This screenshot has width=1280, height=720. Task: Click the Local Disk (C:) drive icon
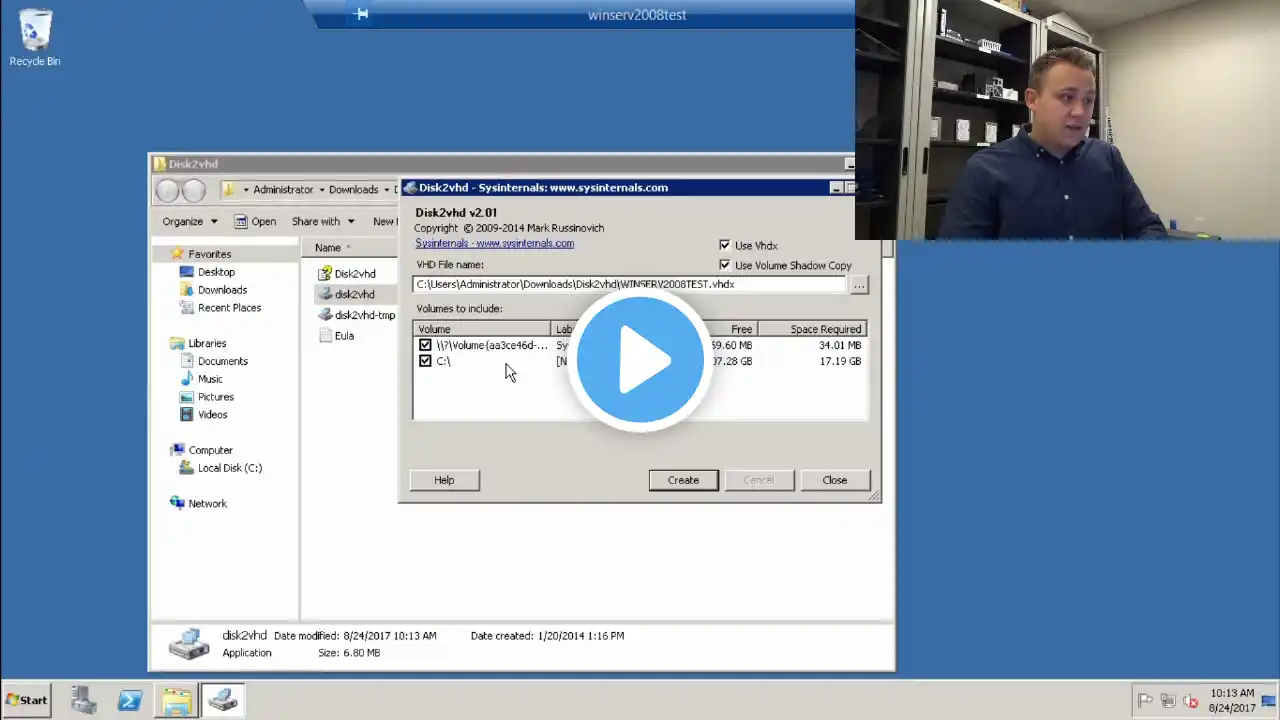(x=186, y=468)
